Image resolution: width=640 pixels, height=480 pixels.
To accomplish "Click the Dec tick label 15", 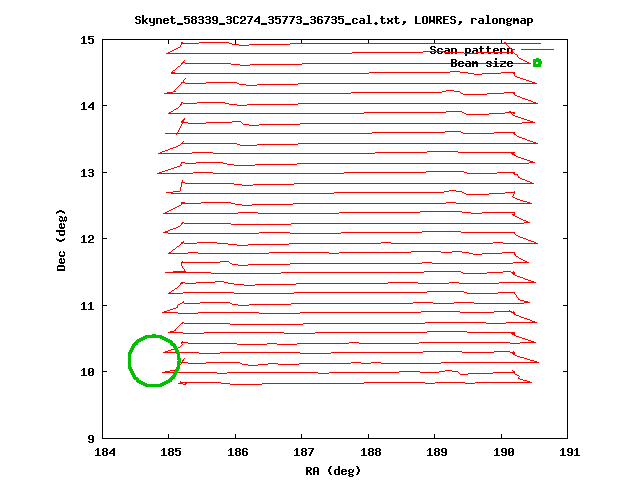I will pyautogui.click(x=87, y=40).
